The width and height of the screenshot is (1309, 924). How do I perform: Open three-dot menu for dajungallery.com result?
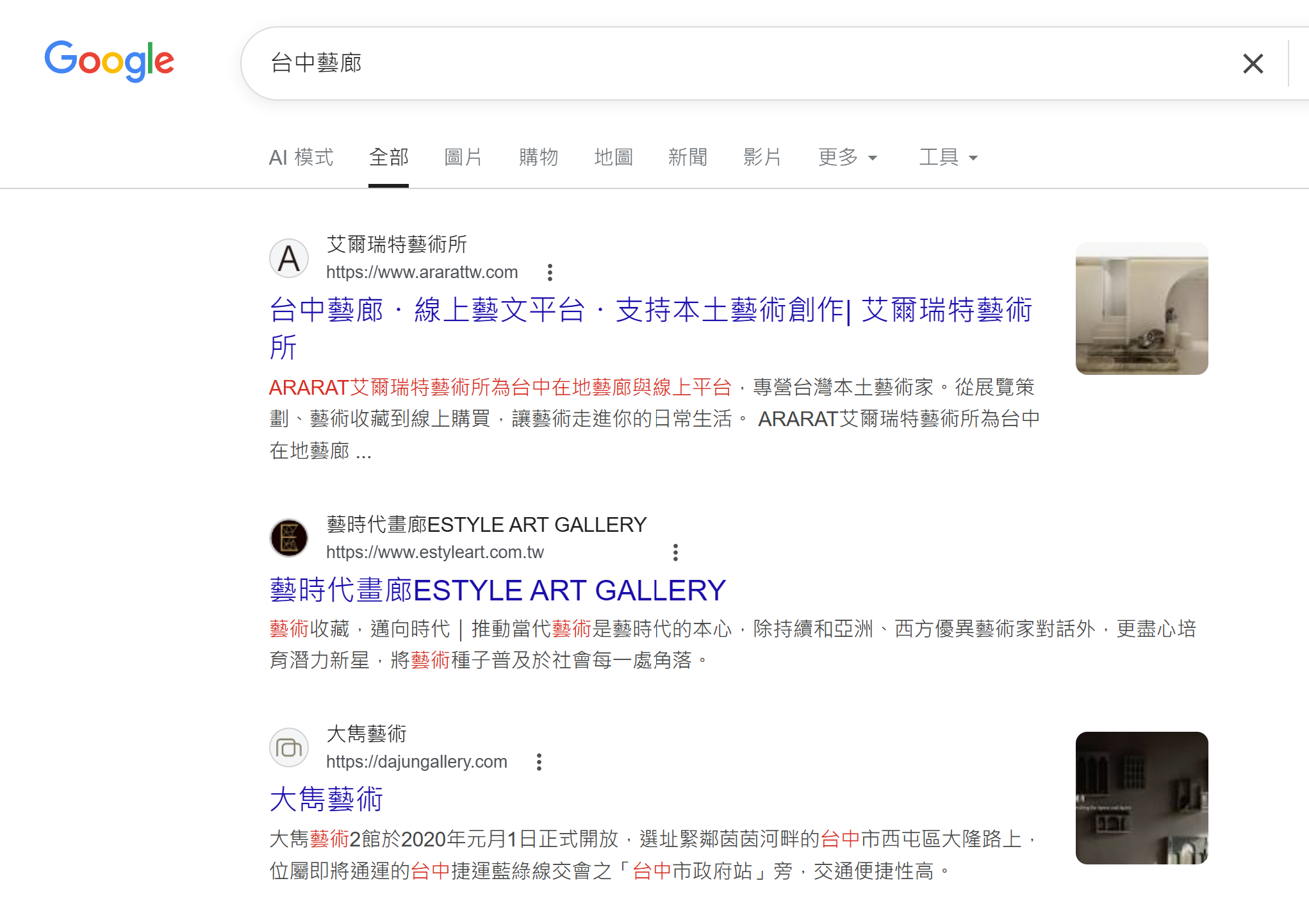coord(539,762)
